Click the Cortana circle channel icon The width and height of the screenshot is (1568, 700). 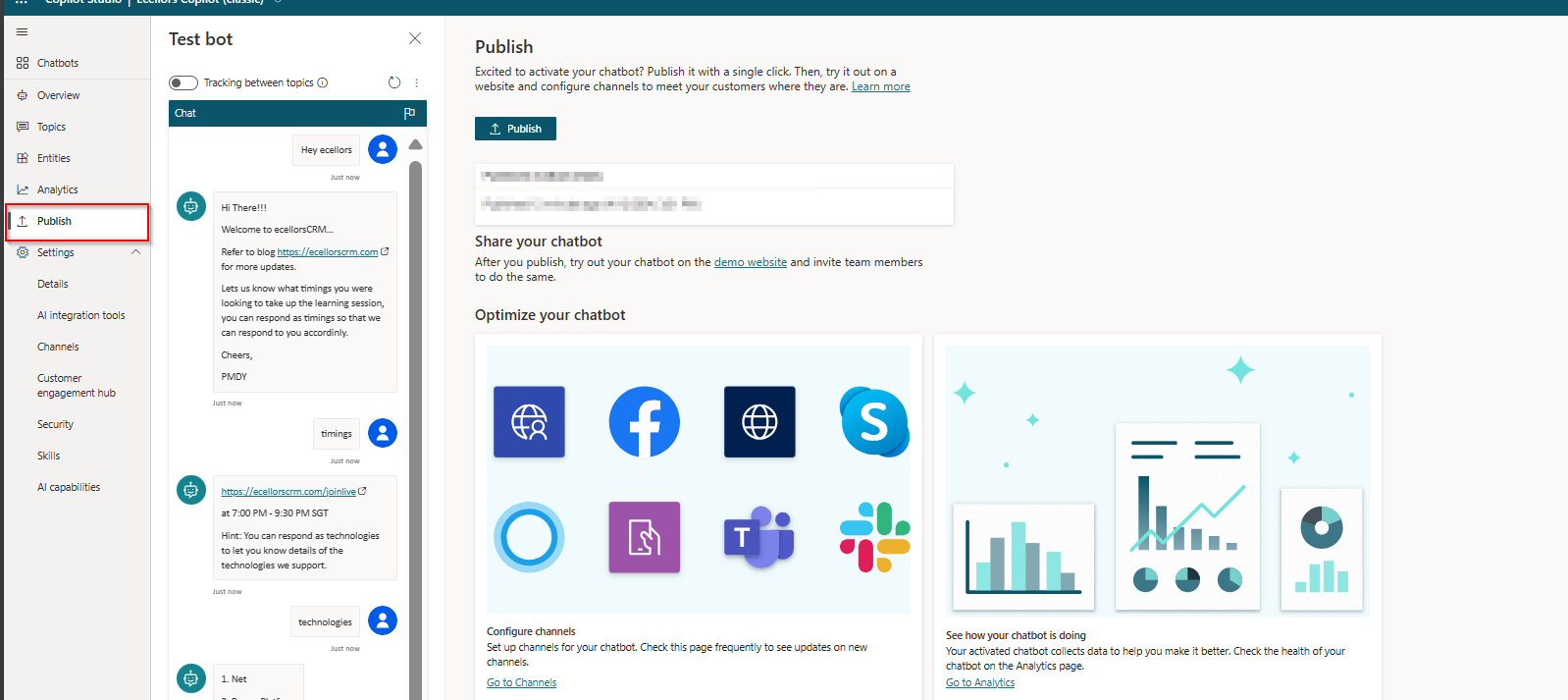pos(529,537)
